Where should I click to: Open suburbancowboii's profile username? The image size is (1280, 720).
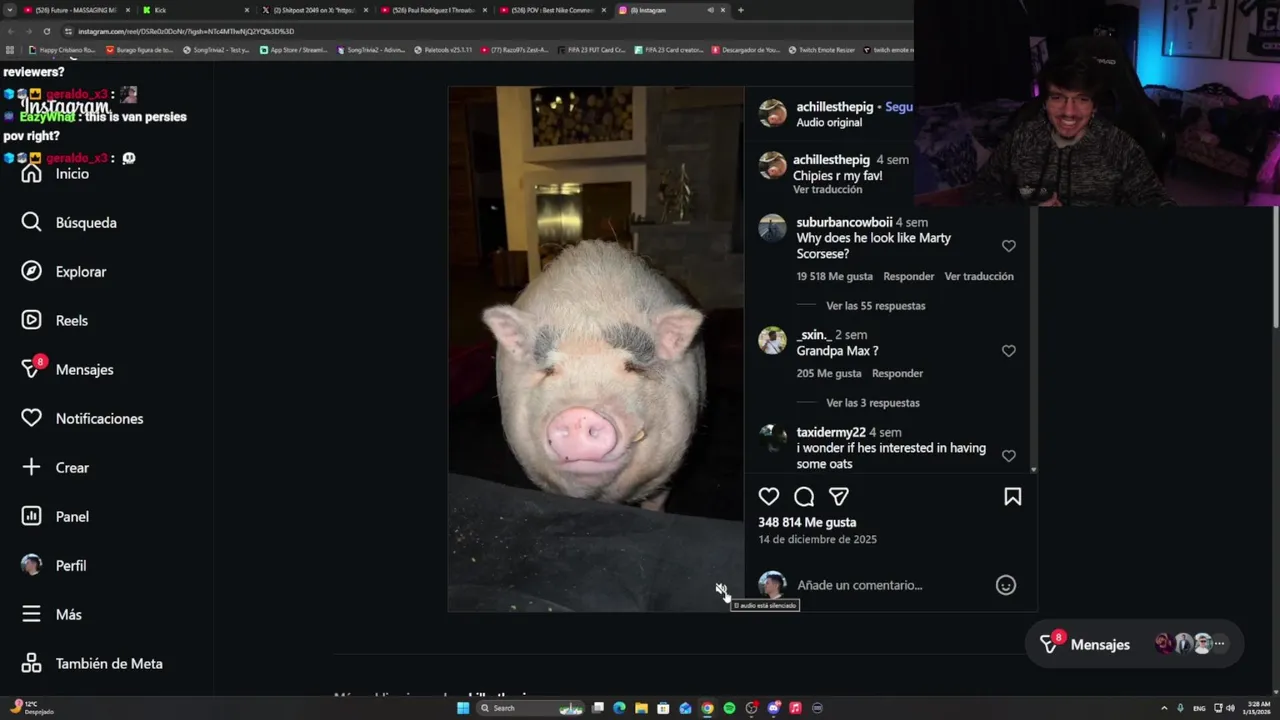[x=844, y=222]
